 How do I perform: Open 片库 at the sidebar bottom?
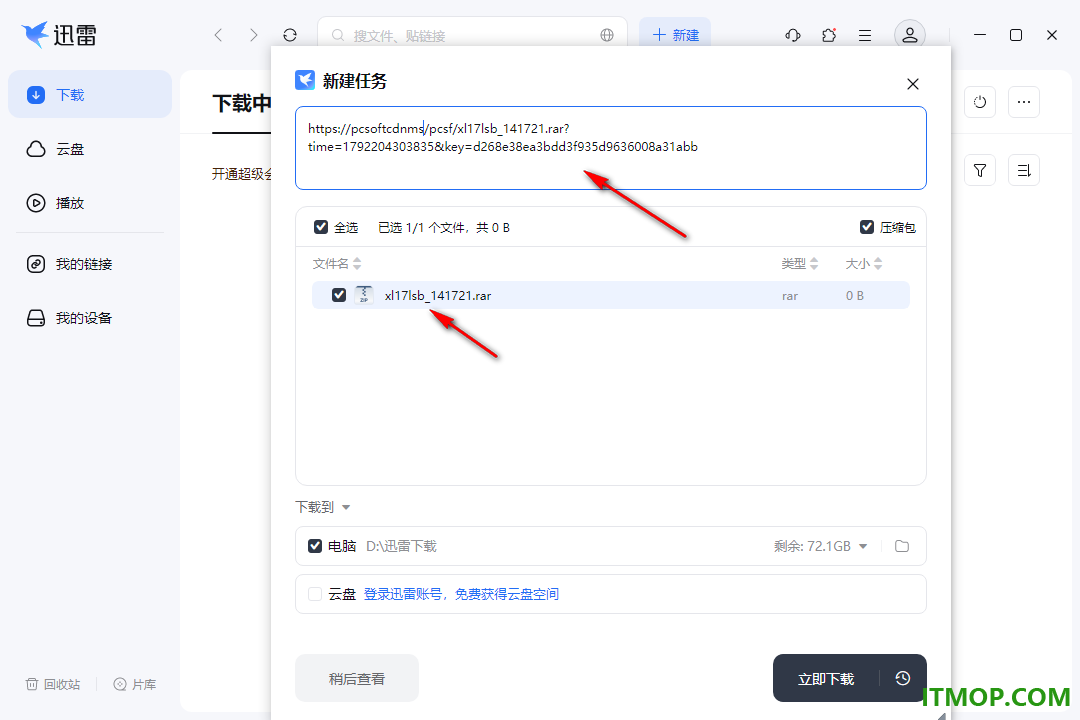135,684
